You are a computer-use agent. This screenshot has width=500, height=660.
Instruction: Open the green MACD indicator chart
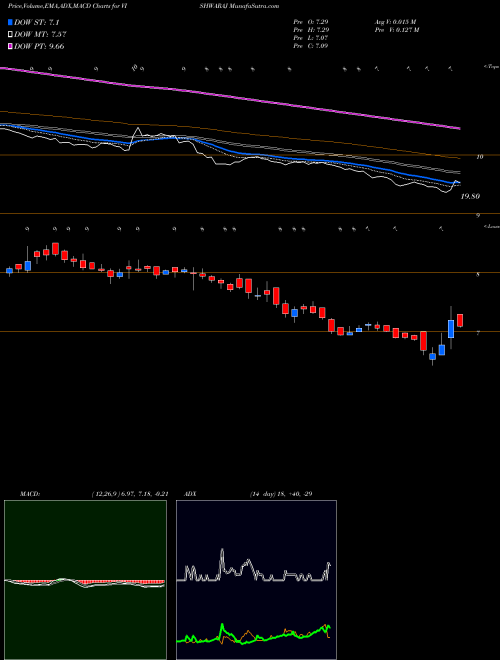pyautogui.click(x=85, y=580)
